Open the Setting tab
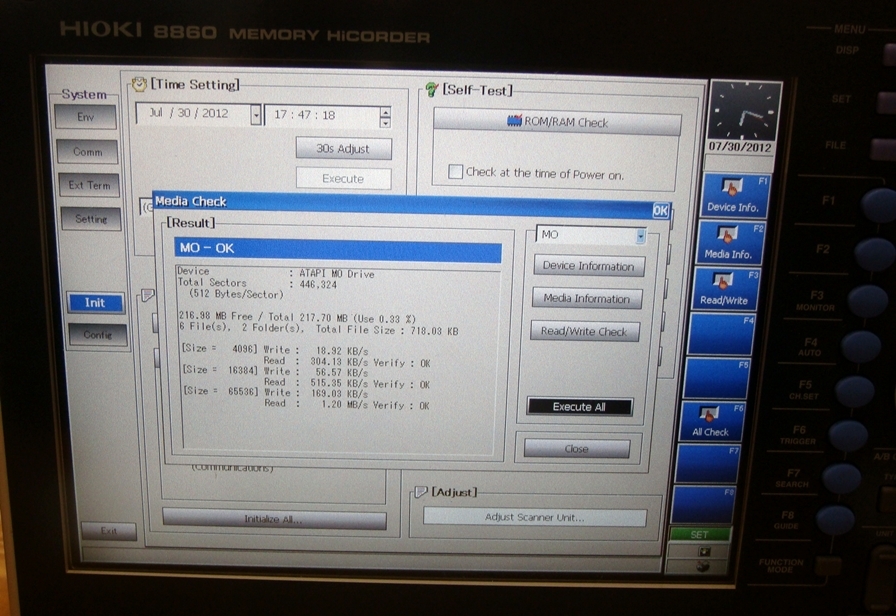Screen dimensions: 896x616 91,219
